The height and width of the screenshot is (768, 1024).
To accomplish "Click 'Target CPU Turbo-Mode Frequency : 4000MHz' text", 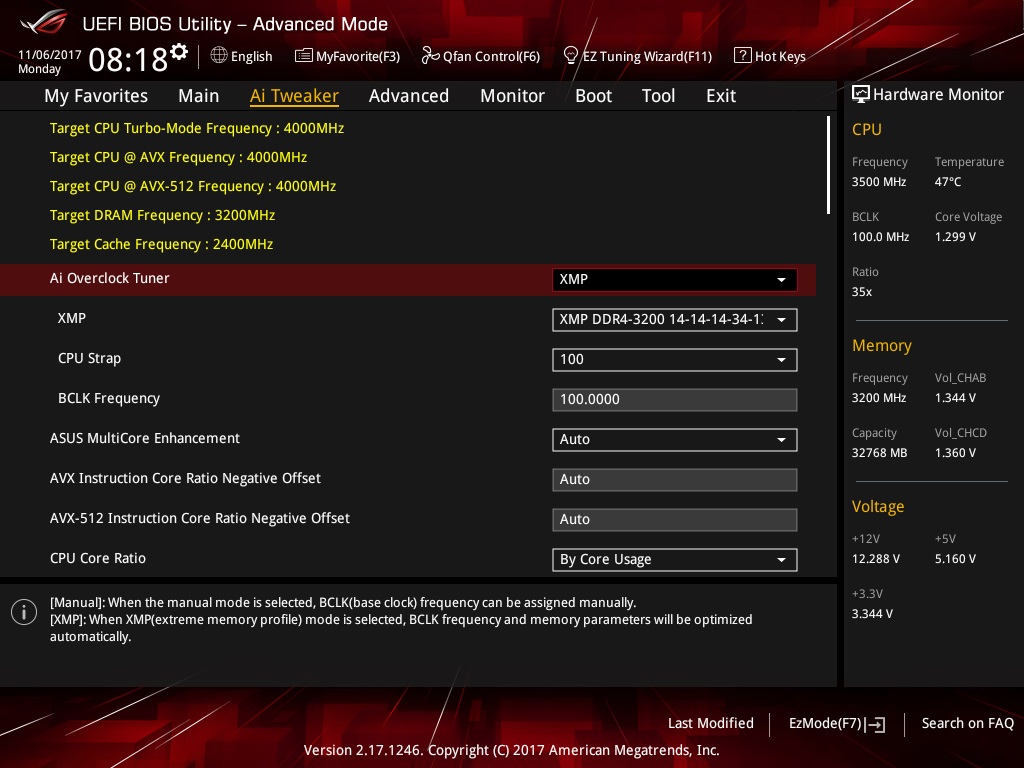I will click(197, 129).
